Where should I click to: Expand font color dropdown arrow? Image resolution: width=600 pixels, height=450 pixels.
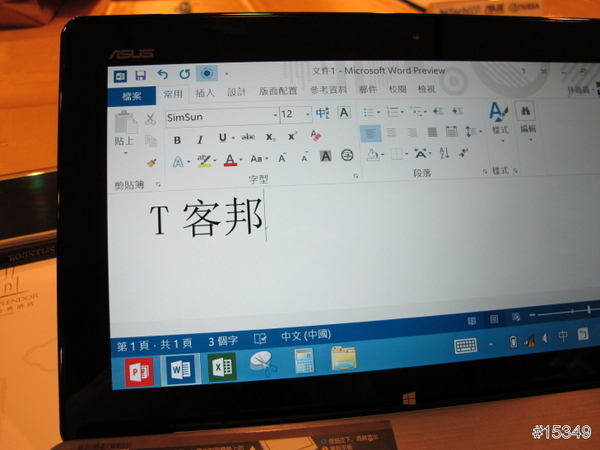pos(241,159)
